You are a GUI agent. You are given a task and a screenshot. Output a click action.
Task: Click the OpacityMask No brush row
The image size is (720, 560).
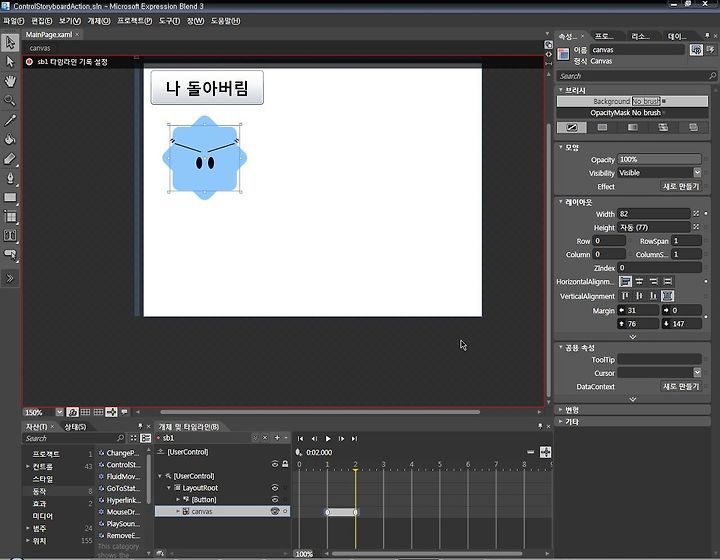pos(632,113)
